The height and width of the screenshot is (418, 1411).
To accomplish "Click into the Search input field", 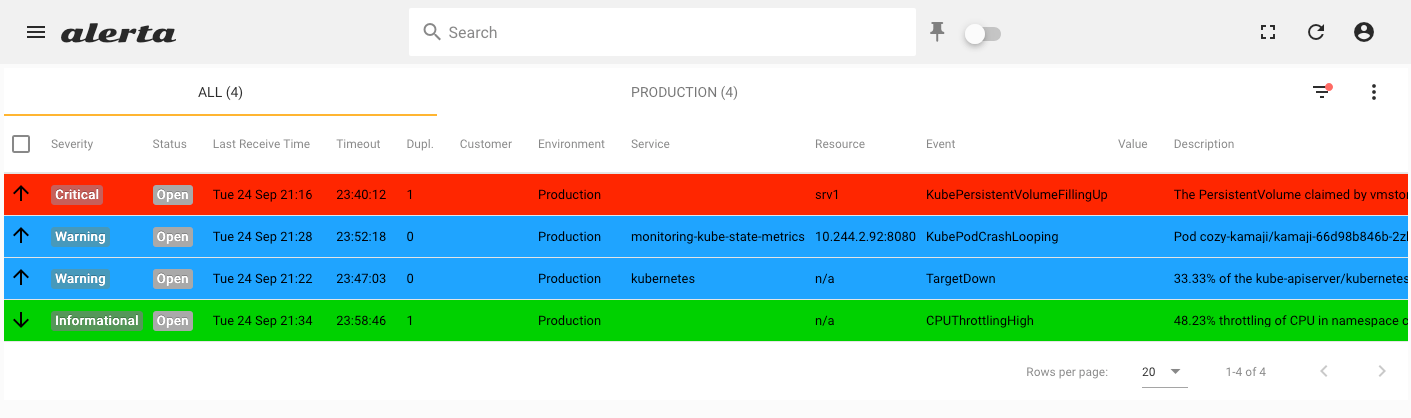I will (x=662, y=32).
